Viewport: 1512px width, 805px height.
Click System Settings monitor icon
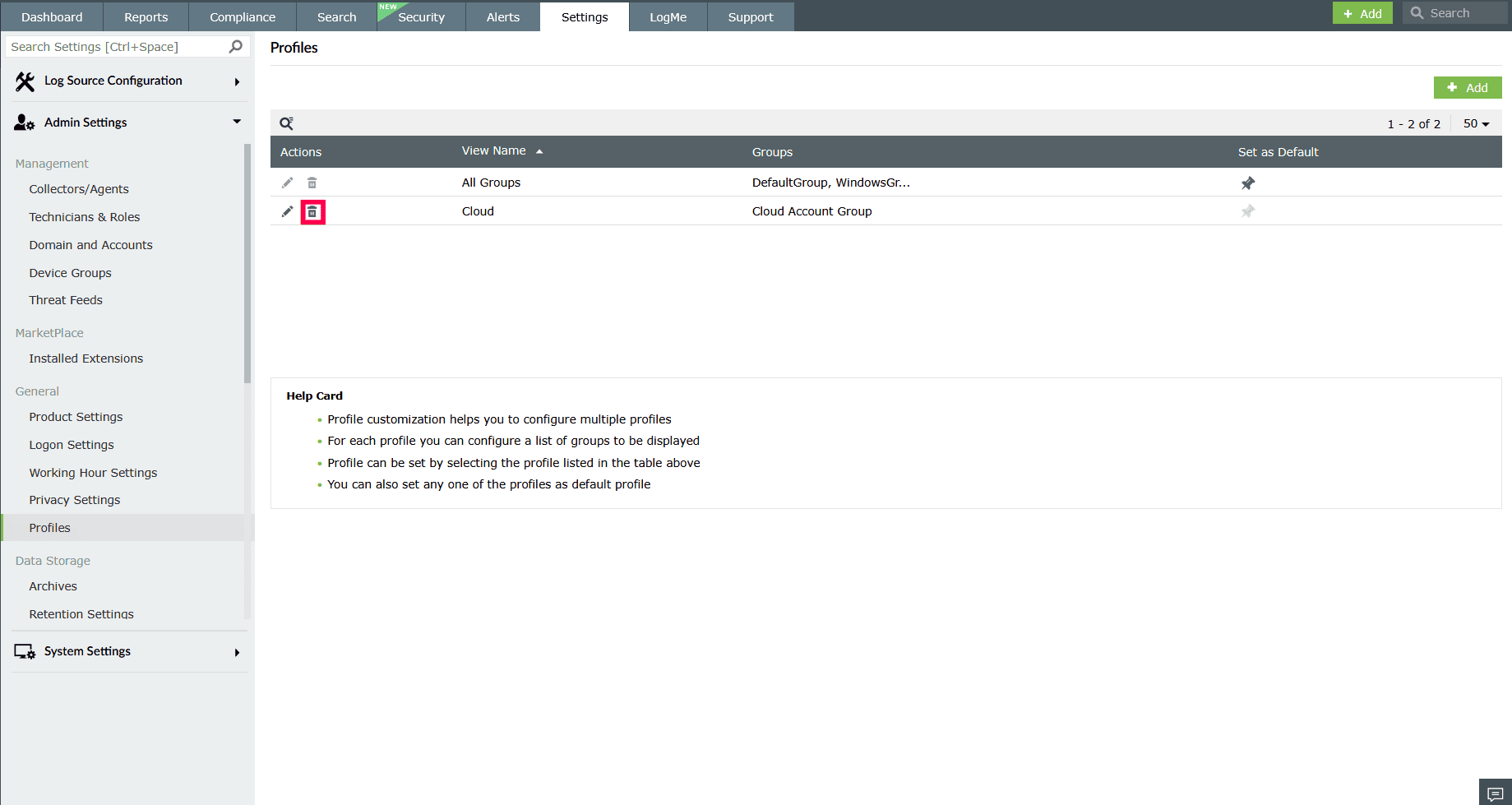point(25,651)
